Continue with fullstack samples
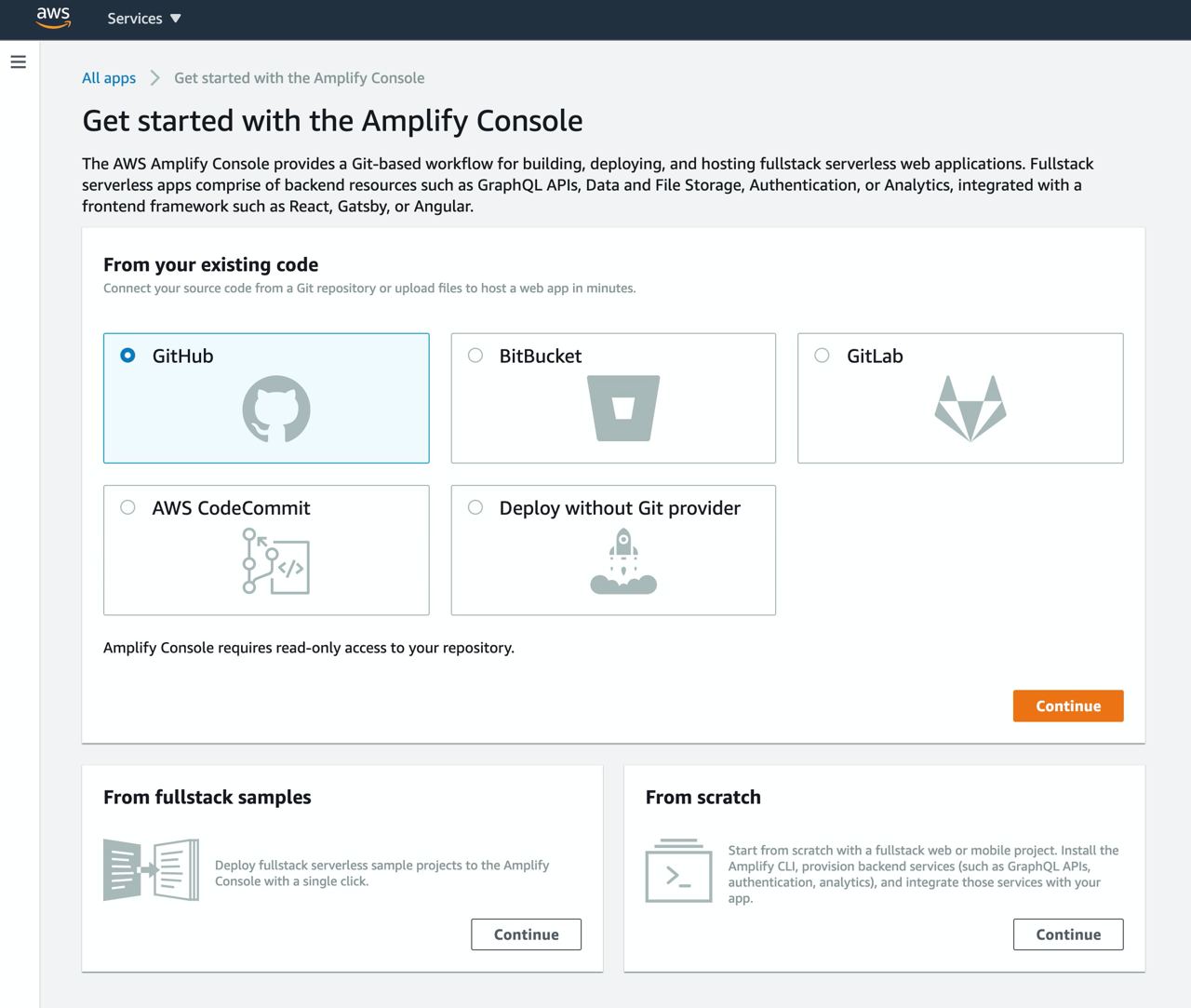Image resolution: width=1191 pixels, height=1008 pixels. (526, 934)
